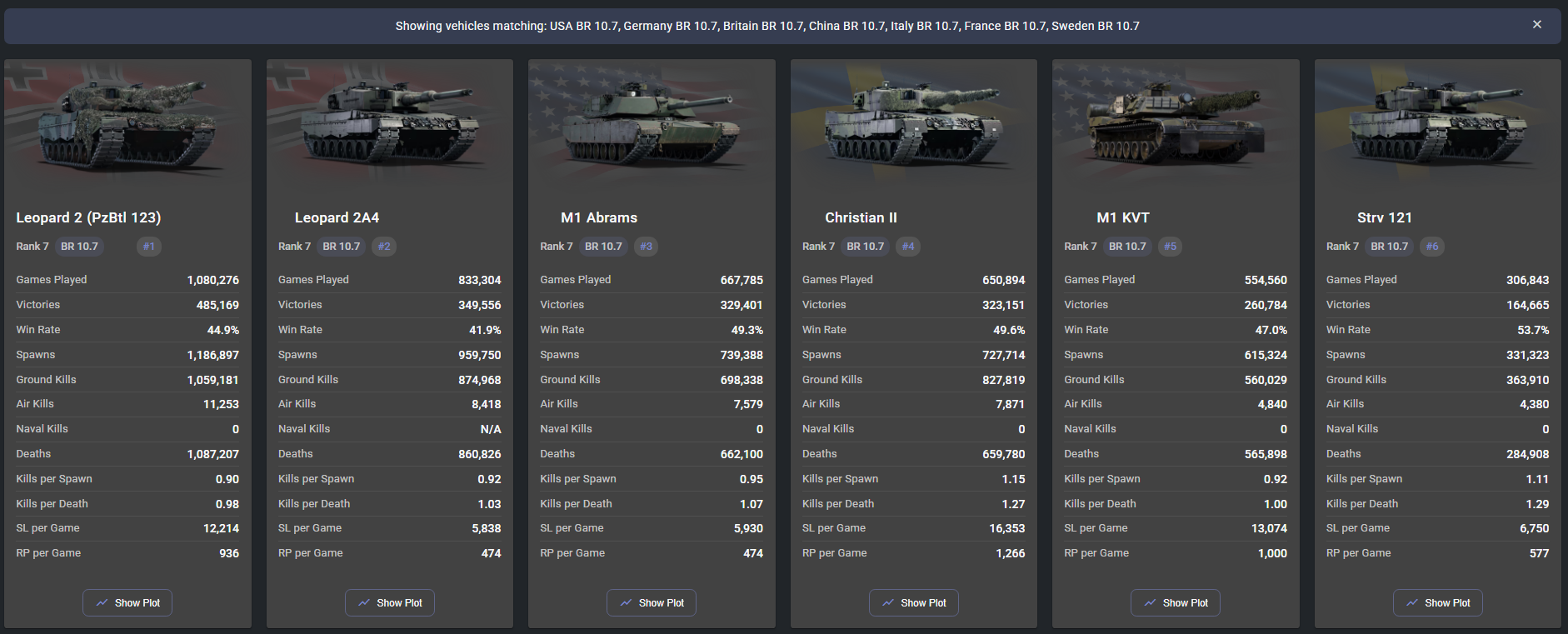Show plot for Leopard 2 (PzBtl 123)

127,602
